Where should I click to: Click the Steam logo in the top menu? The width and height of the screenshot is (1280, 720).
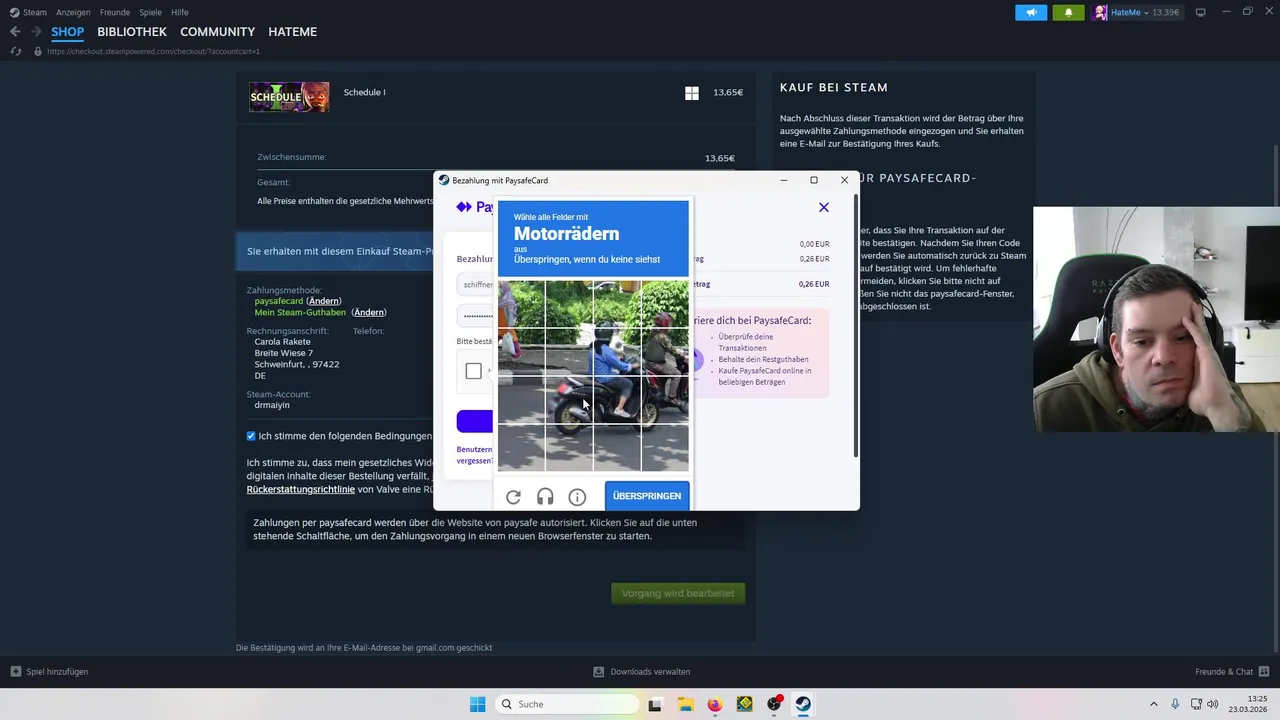[x=14, y=12]
